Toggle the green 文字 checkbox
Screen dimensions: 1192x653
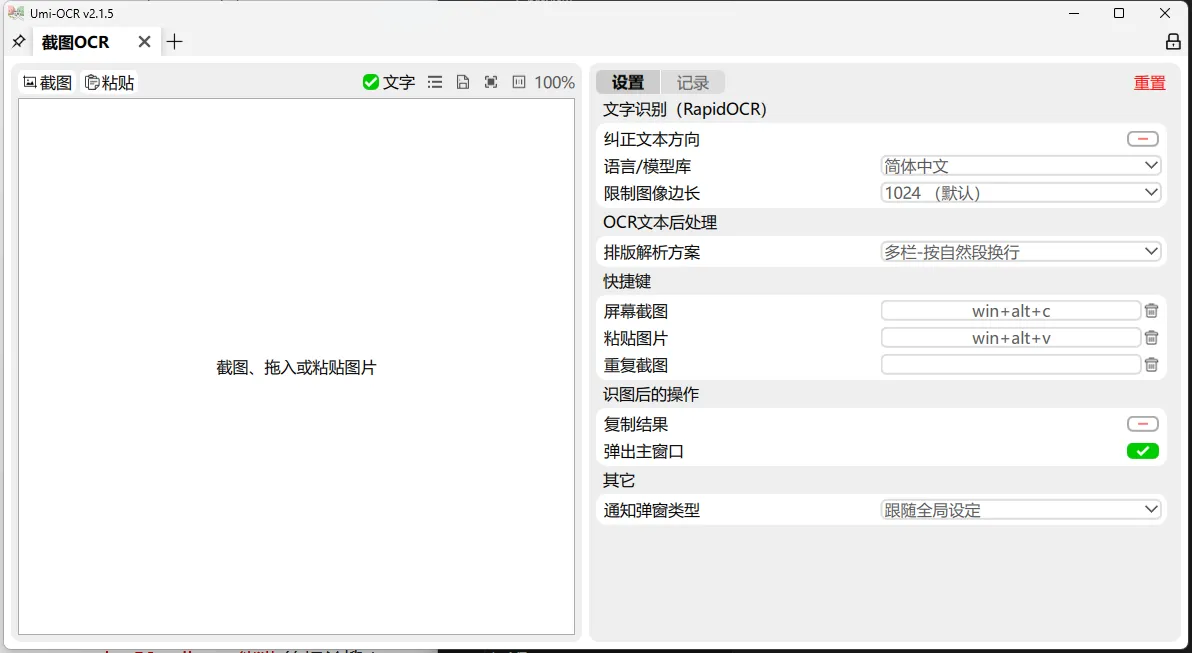(388, 82)
